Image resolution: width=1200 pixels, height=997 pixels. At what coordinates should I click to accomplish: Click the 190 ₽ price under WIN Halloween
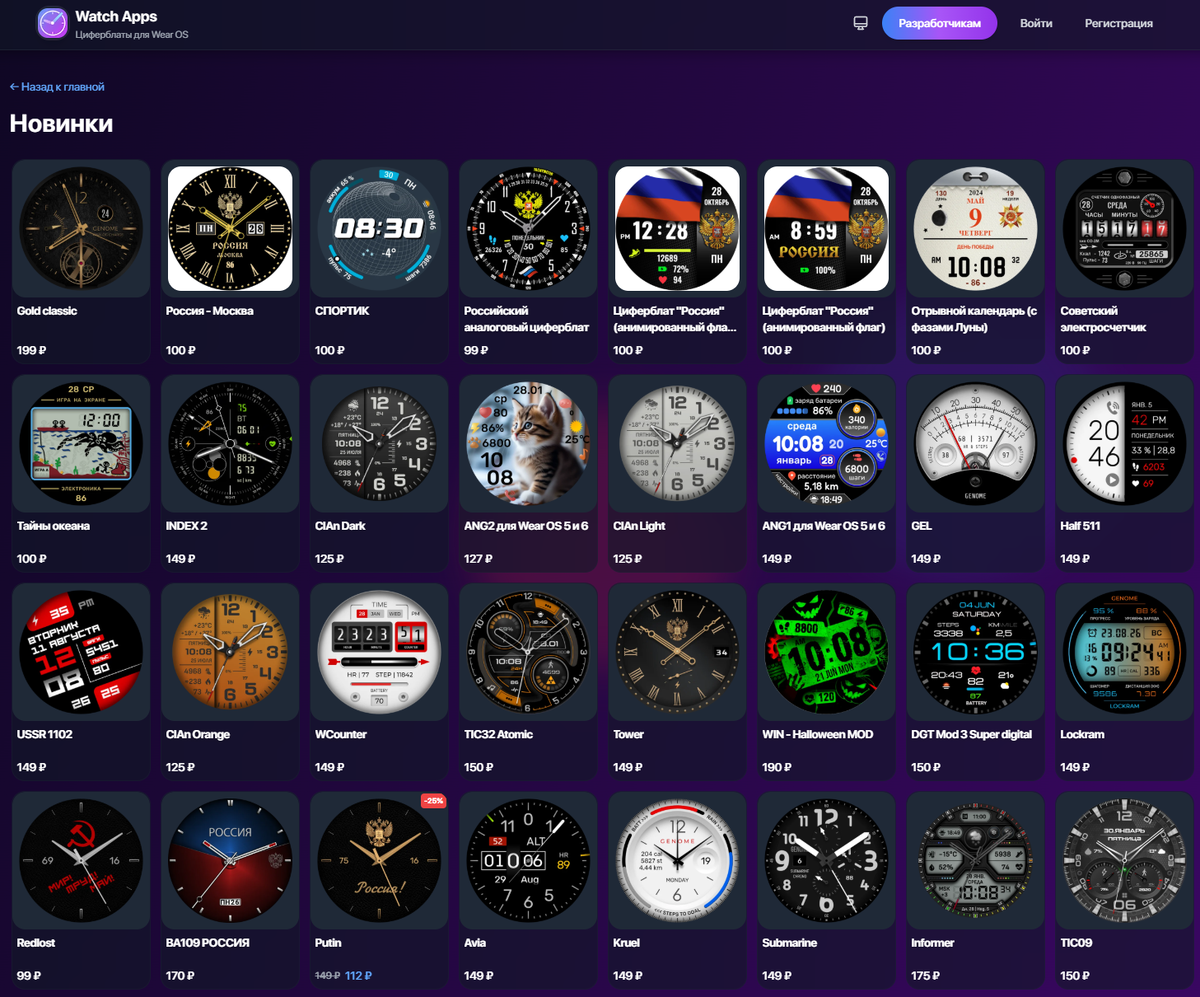point(777,768)
